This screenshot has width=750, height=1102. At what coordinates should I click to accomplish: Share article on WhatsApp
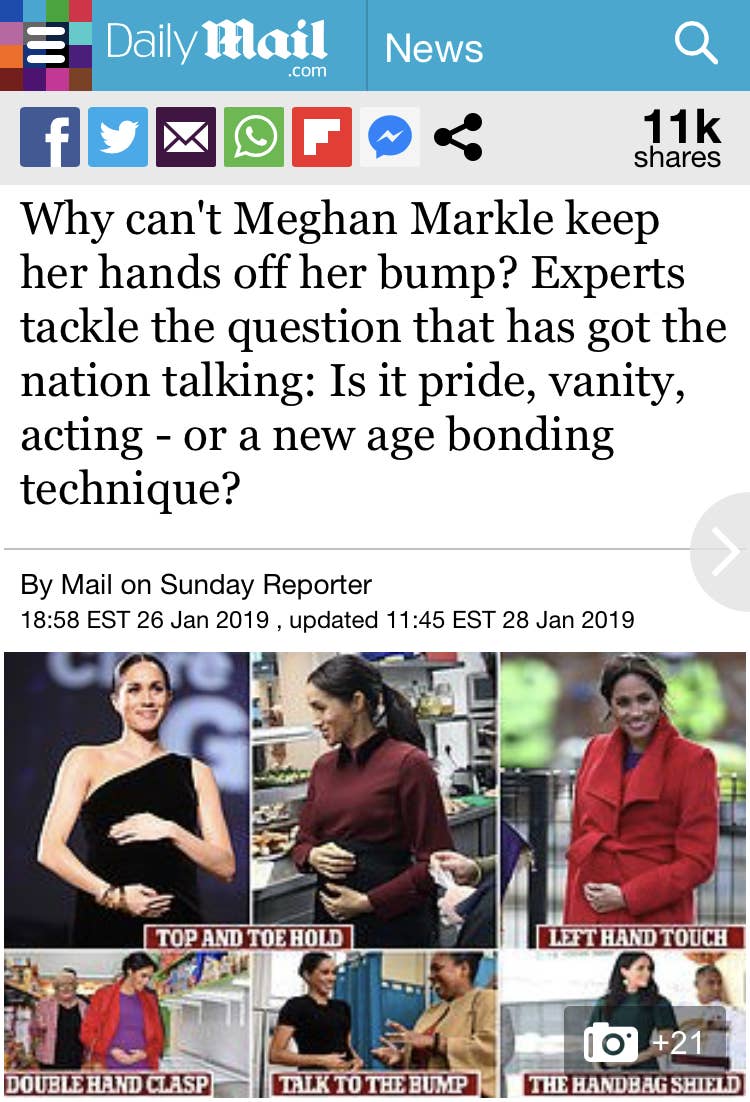(254, 137)
